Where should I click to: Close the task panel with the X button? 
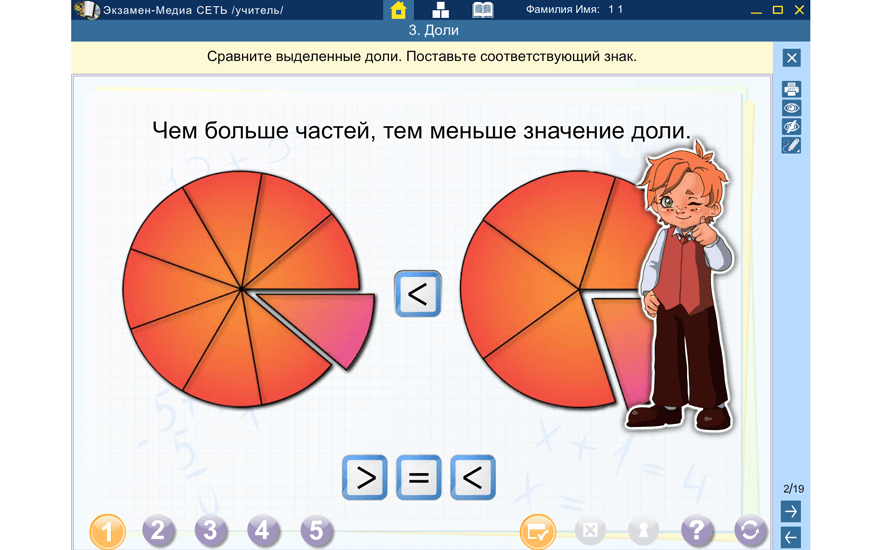tap(791, 58)
